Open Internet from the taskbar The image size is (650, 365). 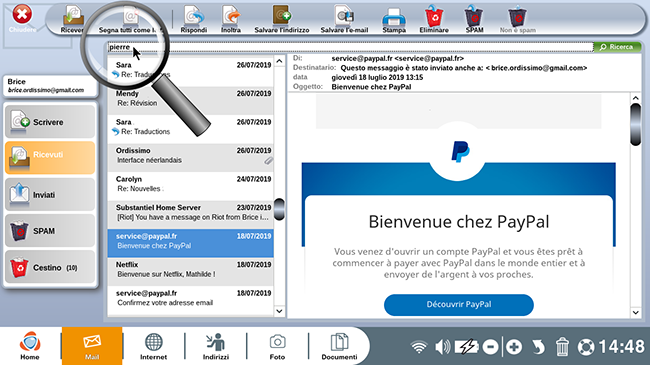click(x=153, y=346)
